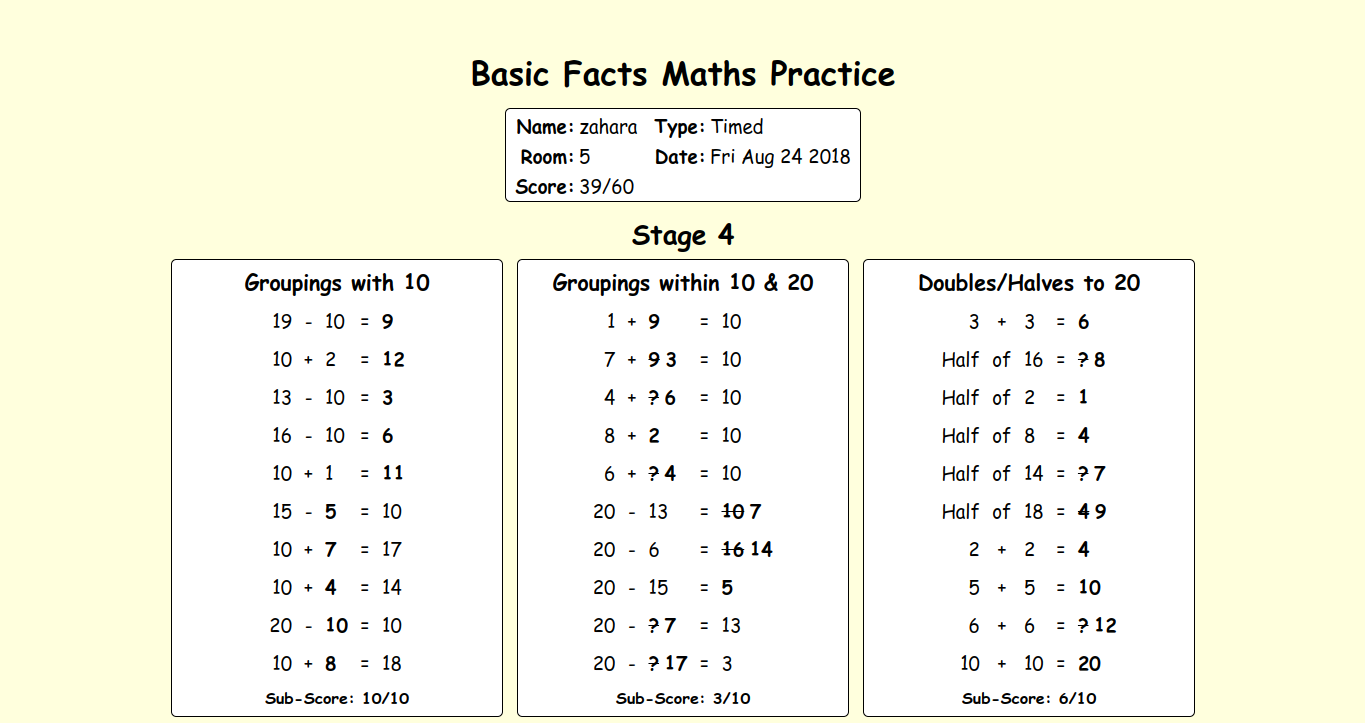The width and height of the screenshot is (1365, 723).
Task: Click the Groupings with 10 heading
Action: (x=337, y=283)
